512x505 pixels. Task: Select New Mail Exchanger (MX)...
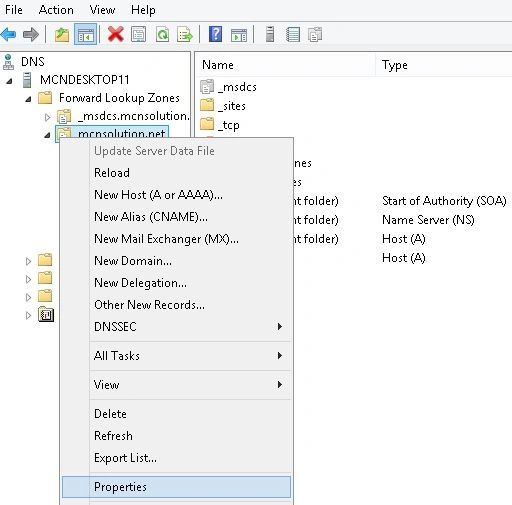[176, 239]
